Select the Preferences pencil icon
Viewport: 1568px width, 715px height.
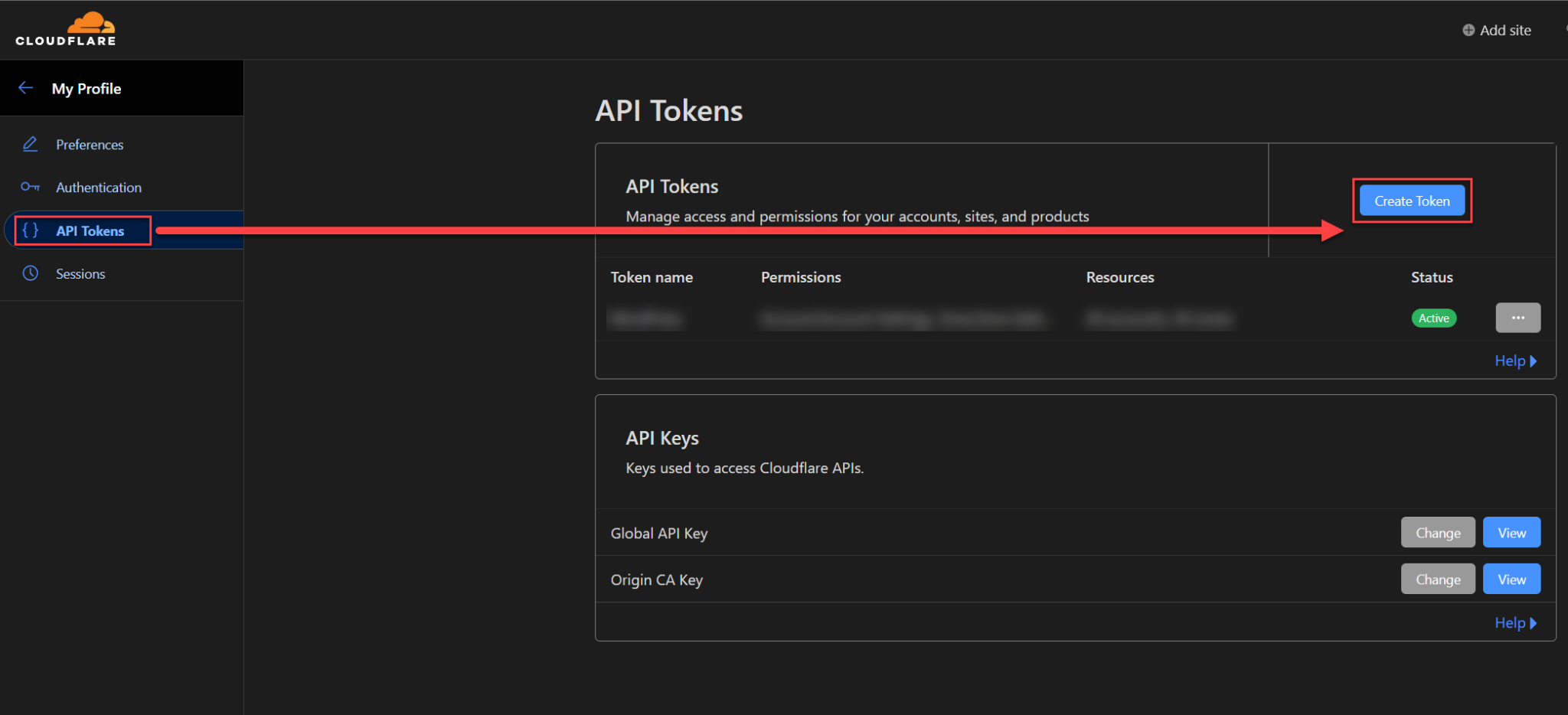pyautogui.click(x=30, y=144)
